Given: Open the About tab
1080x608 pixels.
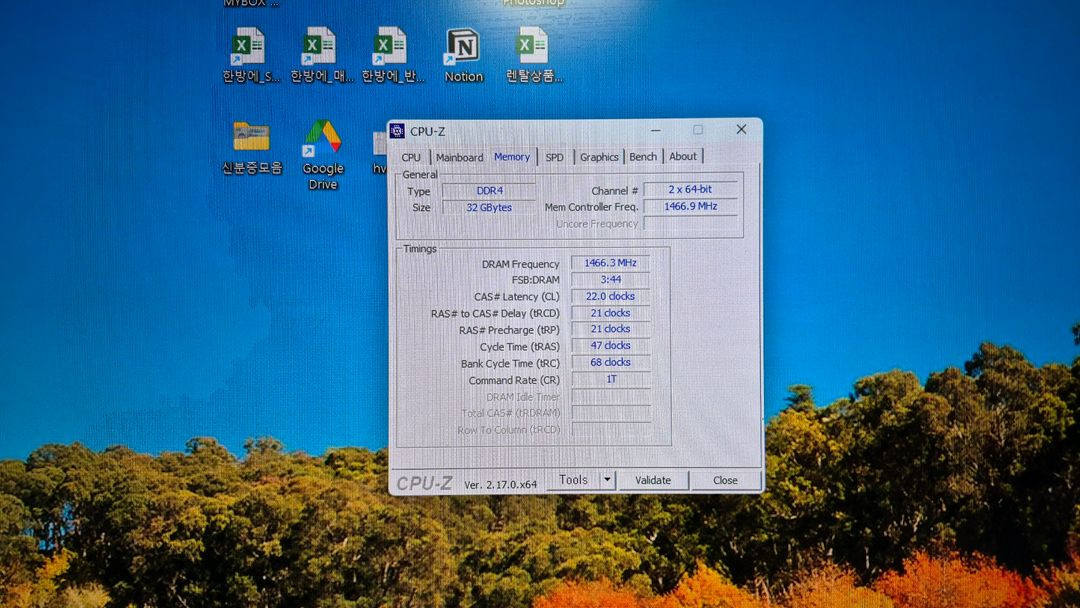Looking at the screenshot, I should click(x=682, y=157).
